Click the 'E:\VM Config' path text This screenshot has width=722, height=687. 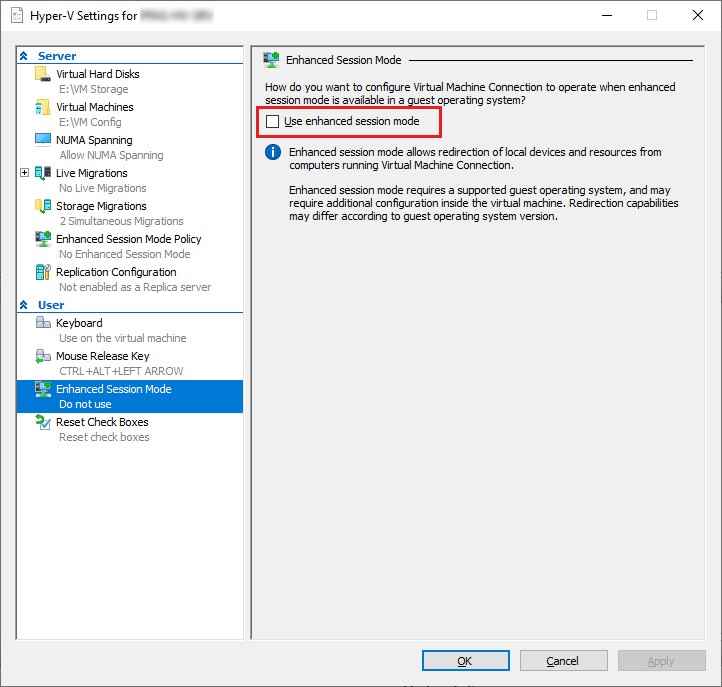(90, 122)
